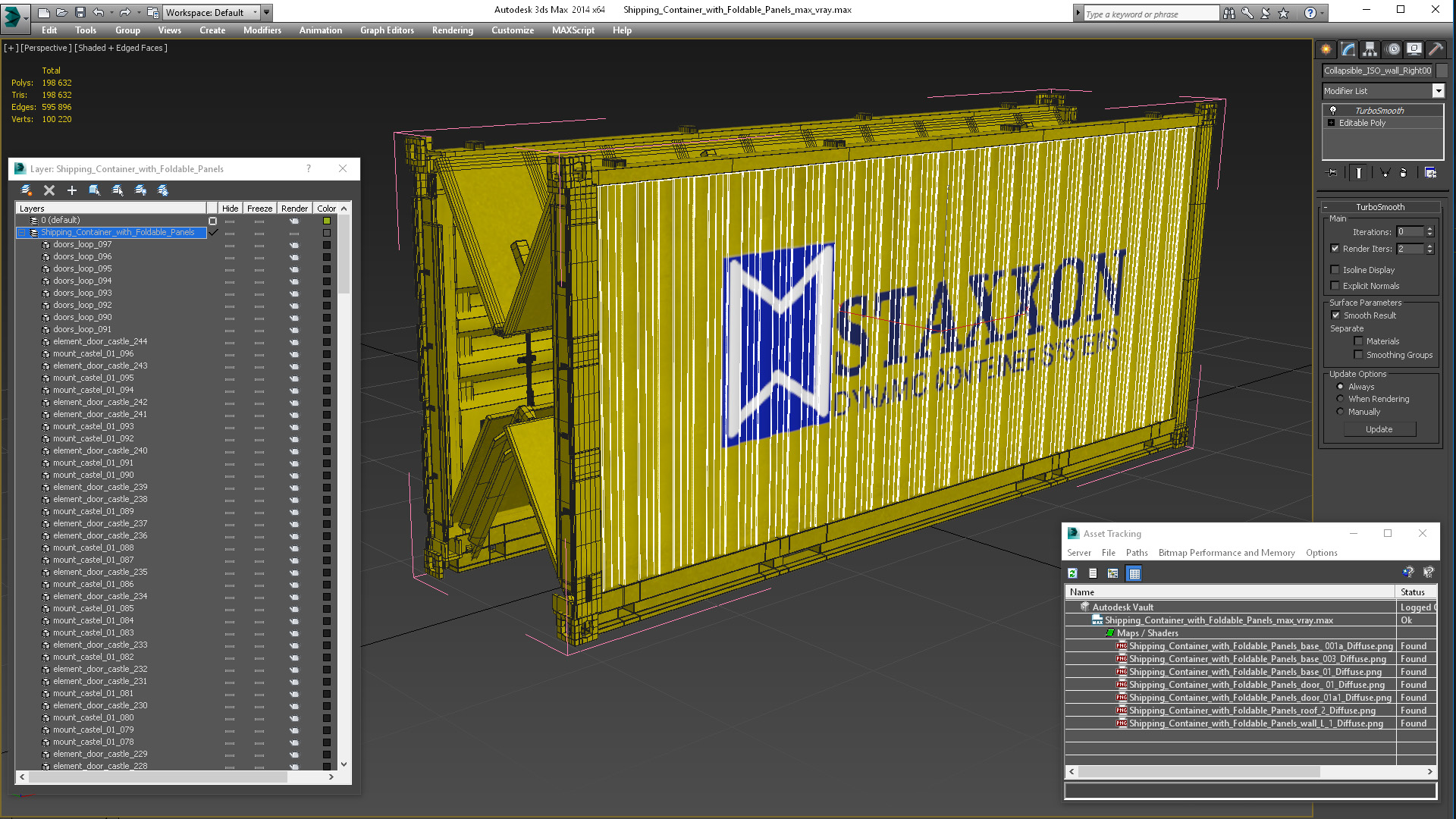Click the Status column header in Asset Tracking

1415,592
